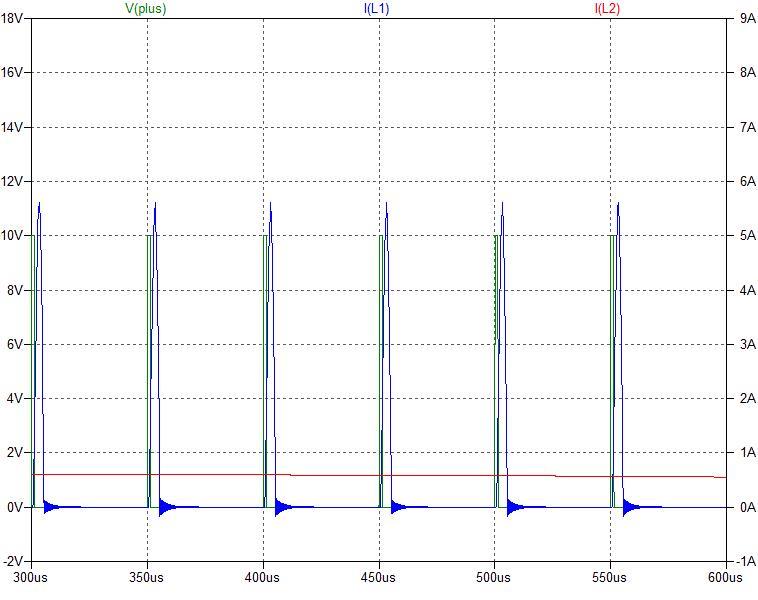Click the 400us time axis label
Screen dimensions: 758x600
point(262,577)
